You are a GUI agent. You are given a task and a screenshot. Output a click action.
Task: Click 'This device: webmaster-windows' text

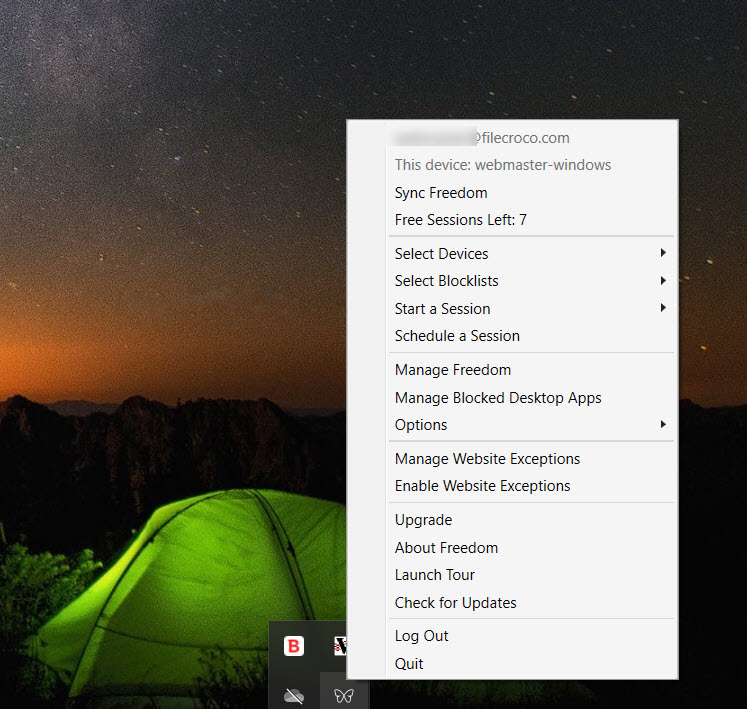[x=503, y=165]
